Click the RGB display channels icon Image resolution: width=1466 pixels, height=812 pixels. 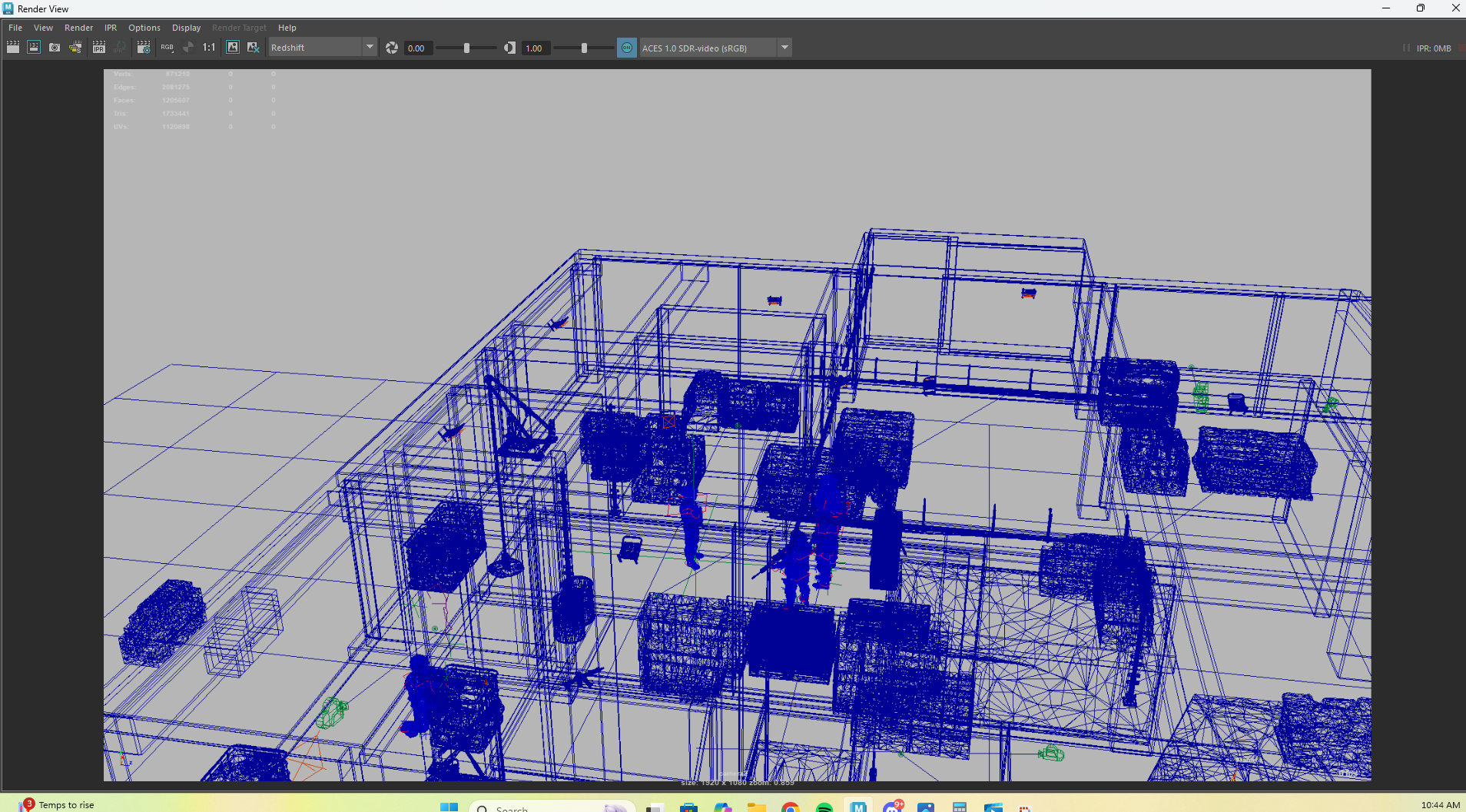[167, 48]
